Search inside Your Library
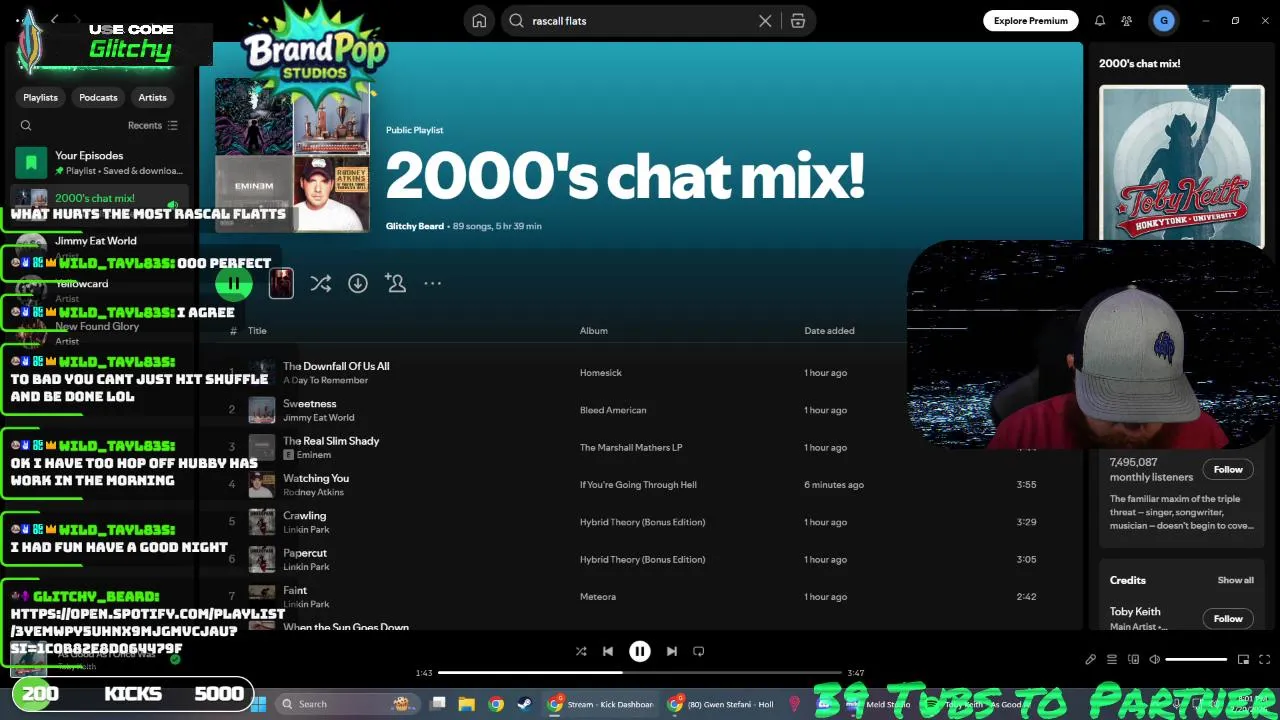The height and width of the screenshot is (720, 1280). click(26, 126)
